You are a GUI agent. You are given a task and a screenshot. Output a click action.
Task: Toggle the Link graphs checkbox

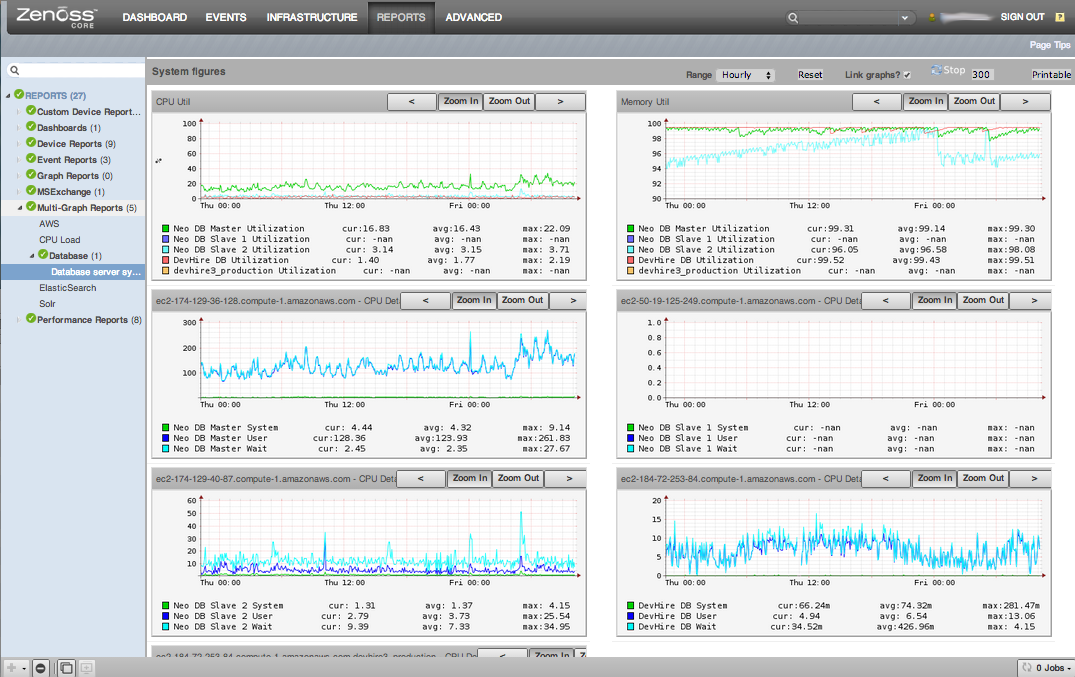907,75
